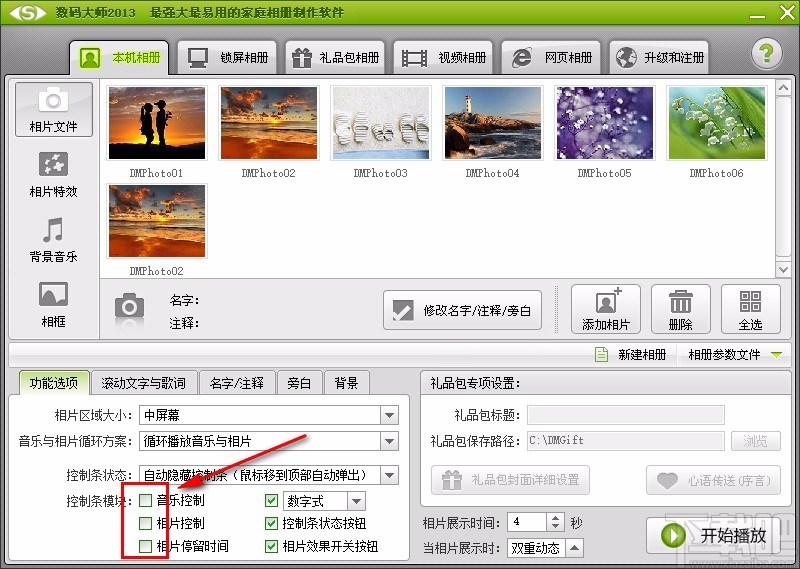Image resolution: width=800 pixels, height=569 pixels.
Task: Open the 相片文件 photo files panel
Action: (54, 109)
